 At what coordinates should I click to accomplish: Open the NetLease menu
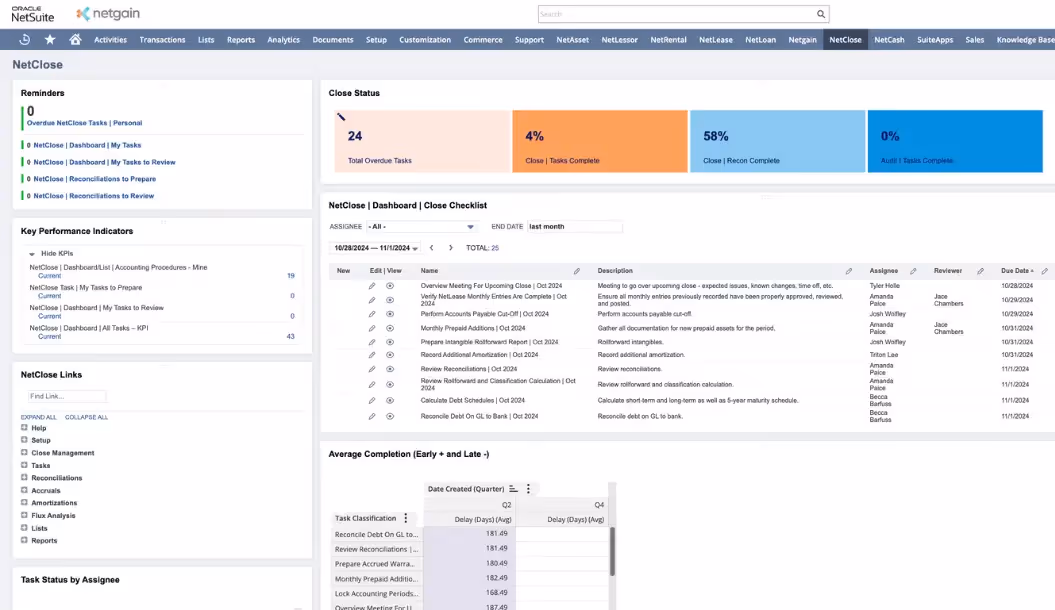715,40
